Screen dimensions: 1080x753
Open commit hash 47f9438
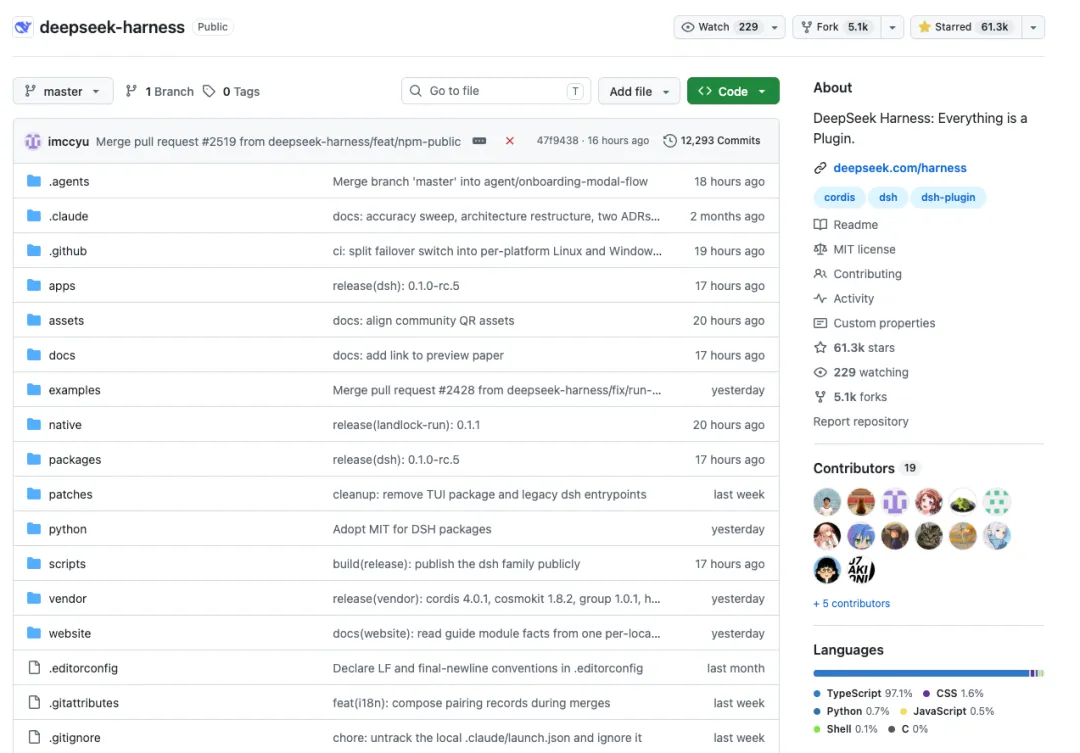tap(557, 141)
